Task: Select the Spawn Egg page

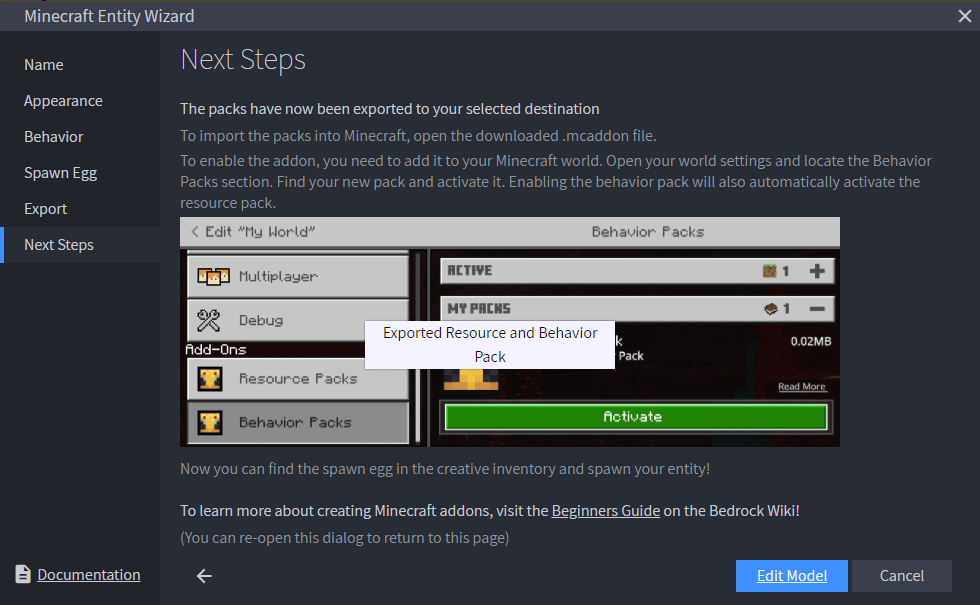Action: [80, 173]
